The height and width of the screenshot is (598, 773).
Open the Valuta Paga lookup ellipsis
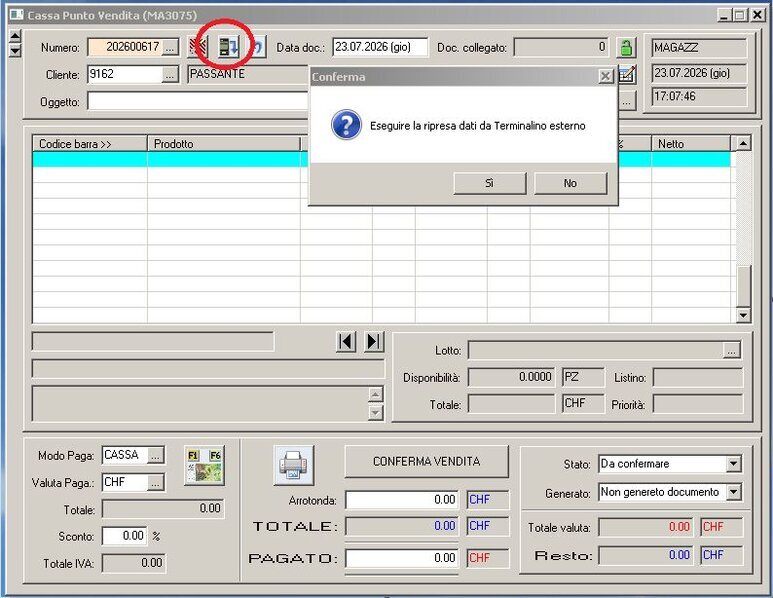pyautogui.click(x=155, y=483)
